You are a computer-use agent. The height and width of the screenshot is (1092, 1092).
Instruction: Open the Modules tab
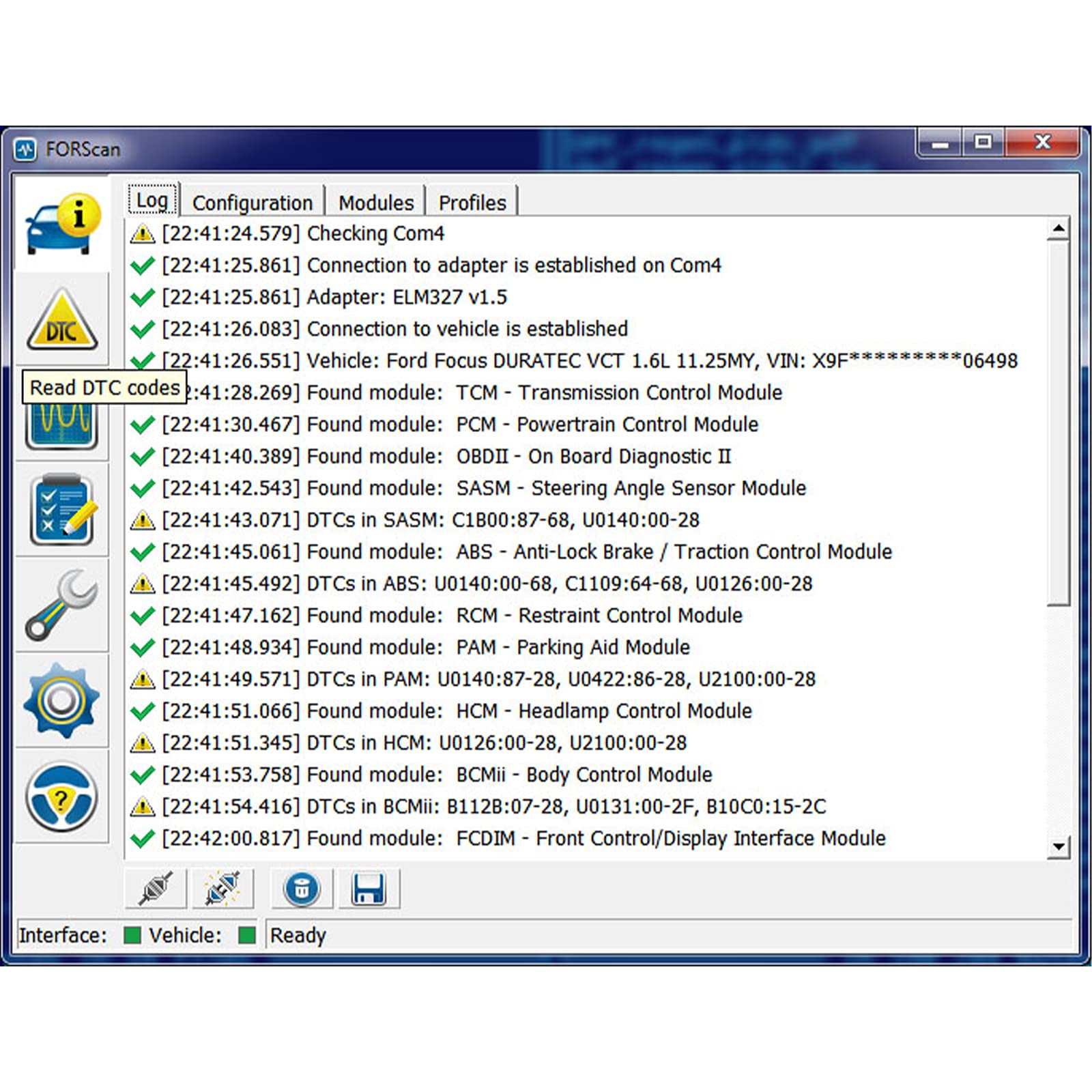click(x=376, y=203)
